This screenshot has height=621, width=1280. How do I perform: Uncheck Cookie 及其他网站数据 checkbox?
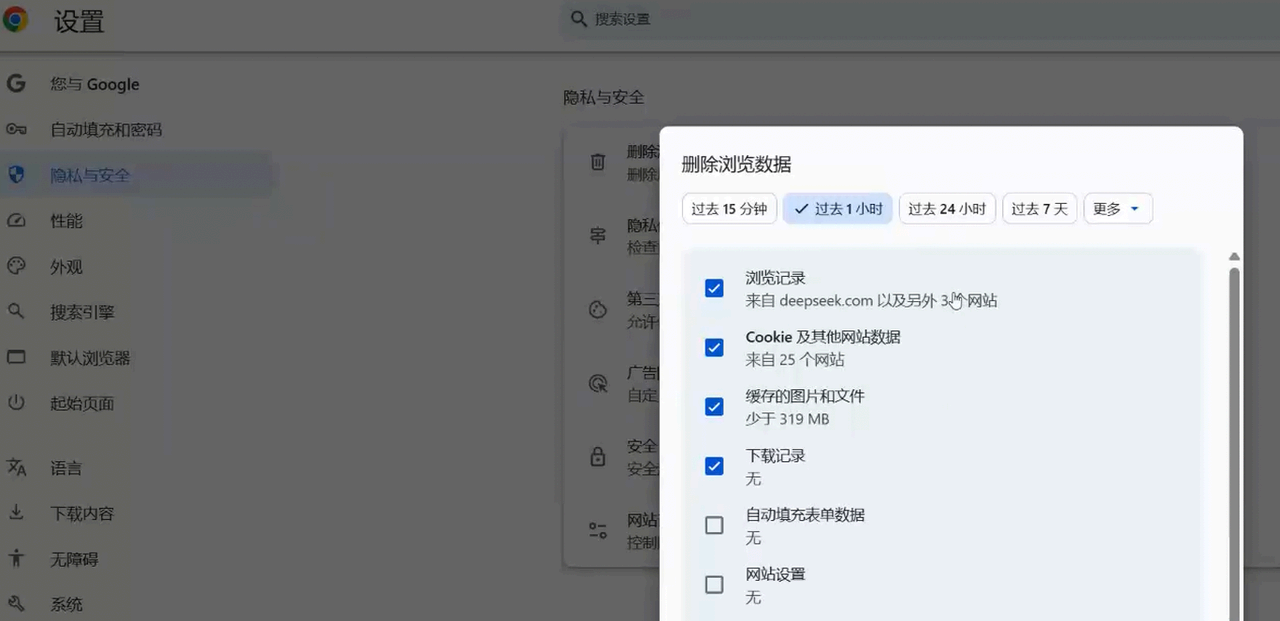(x=714, y=347)
